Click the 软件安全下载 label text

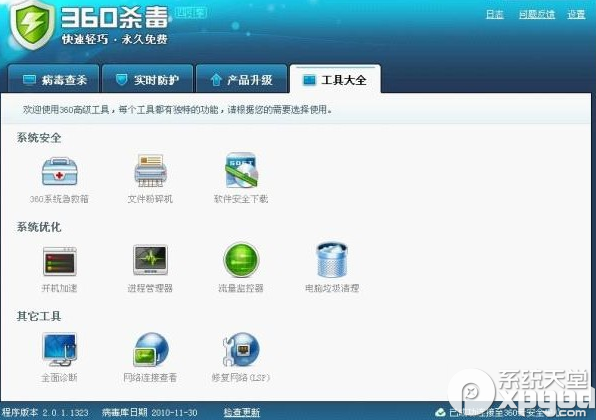coord(241,199)
